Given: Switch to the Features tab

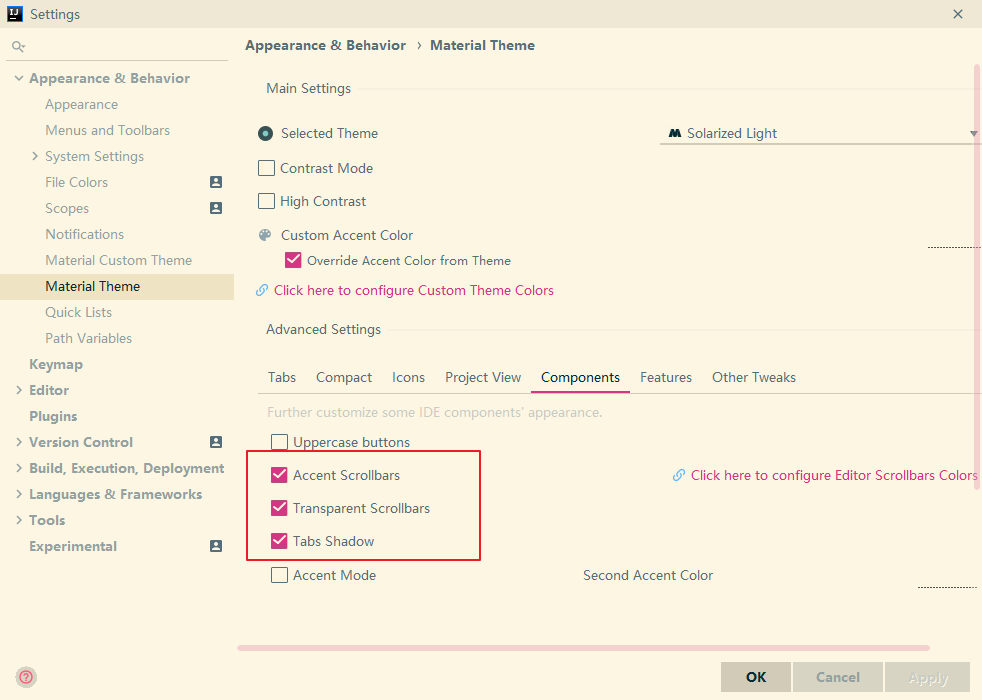Looking at the screenshot, I should 666,378.
